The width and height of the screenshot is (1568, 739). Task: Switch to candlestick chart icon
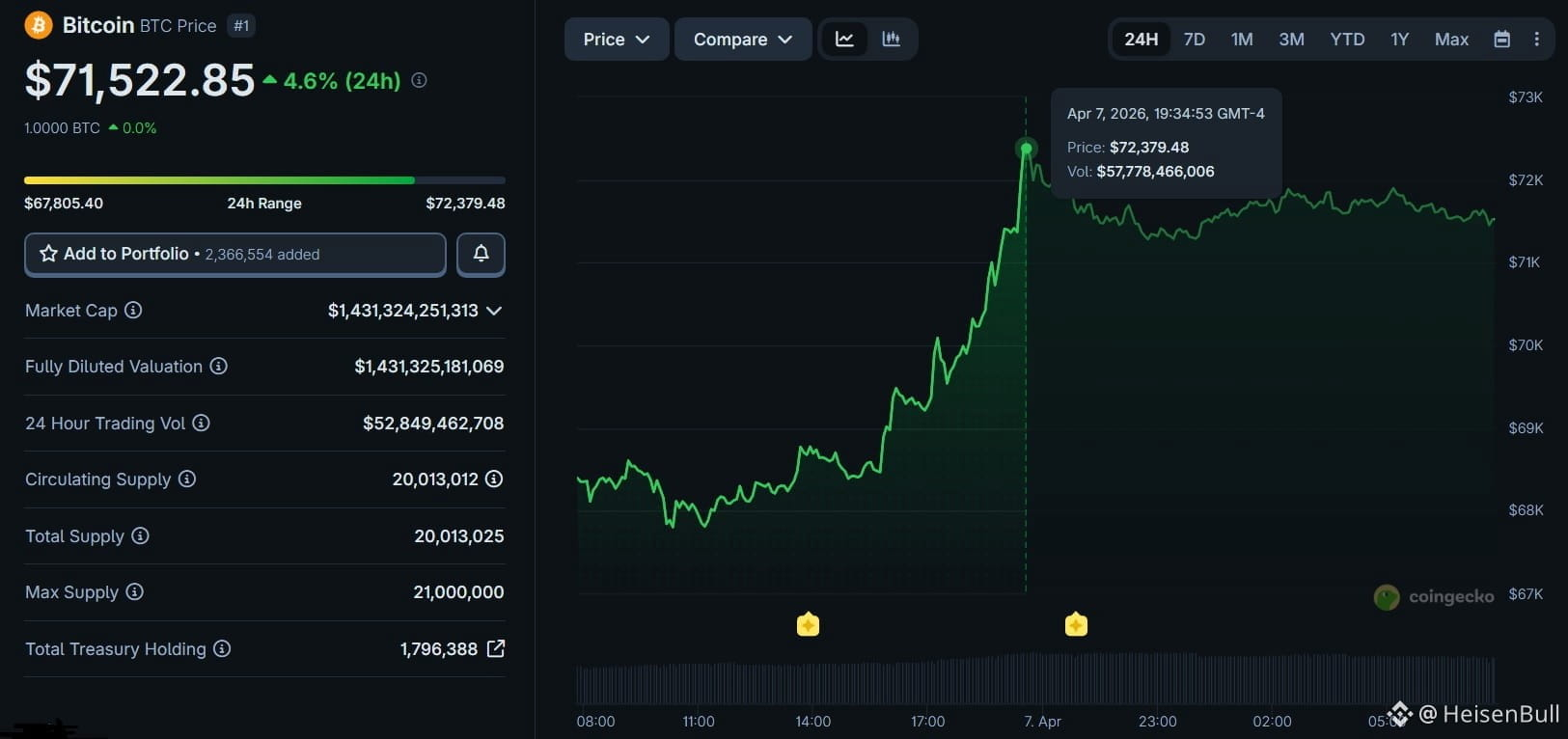tap(891, 40)
